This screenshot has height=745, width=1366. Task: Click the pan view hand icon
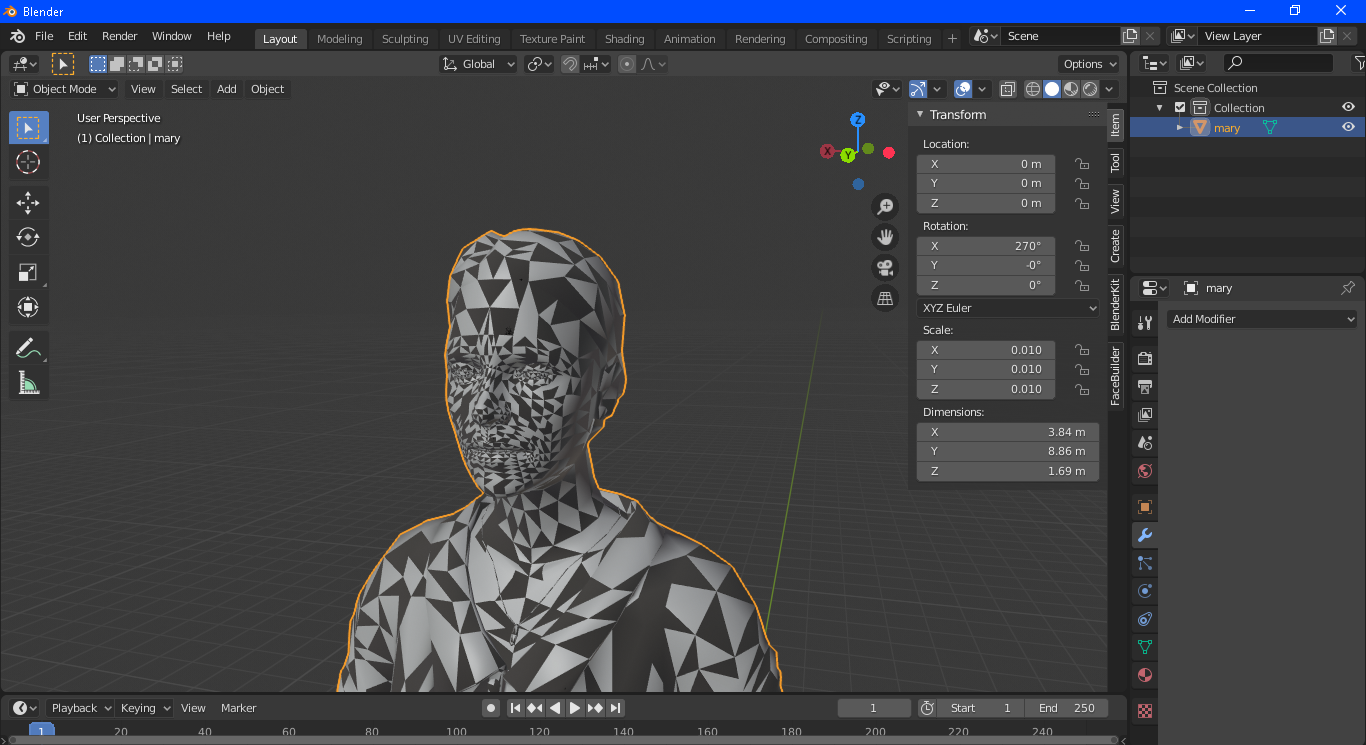tap(885, 237)
